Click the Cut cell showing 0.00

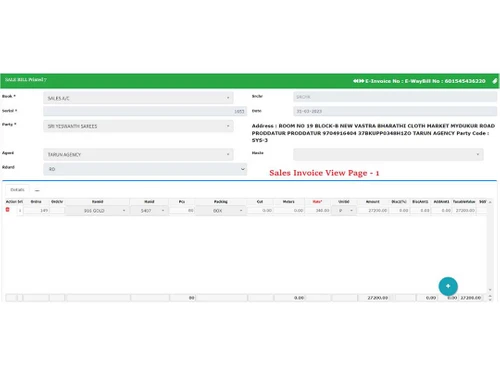(260, 211)
